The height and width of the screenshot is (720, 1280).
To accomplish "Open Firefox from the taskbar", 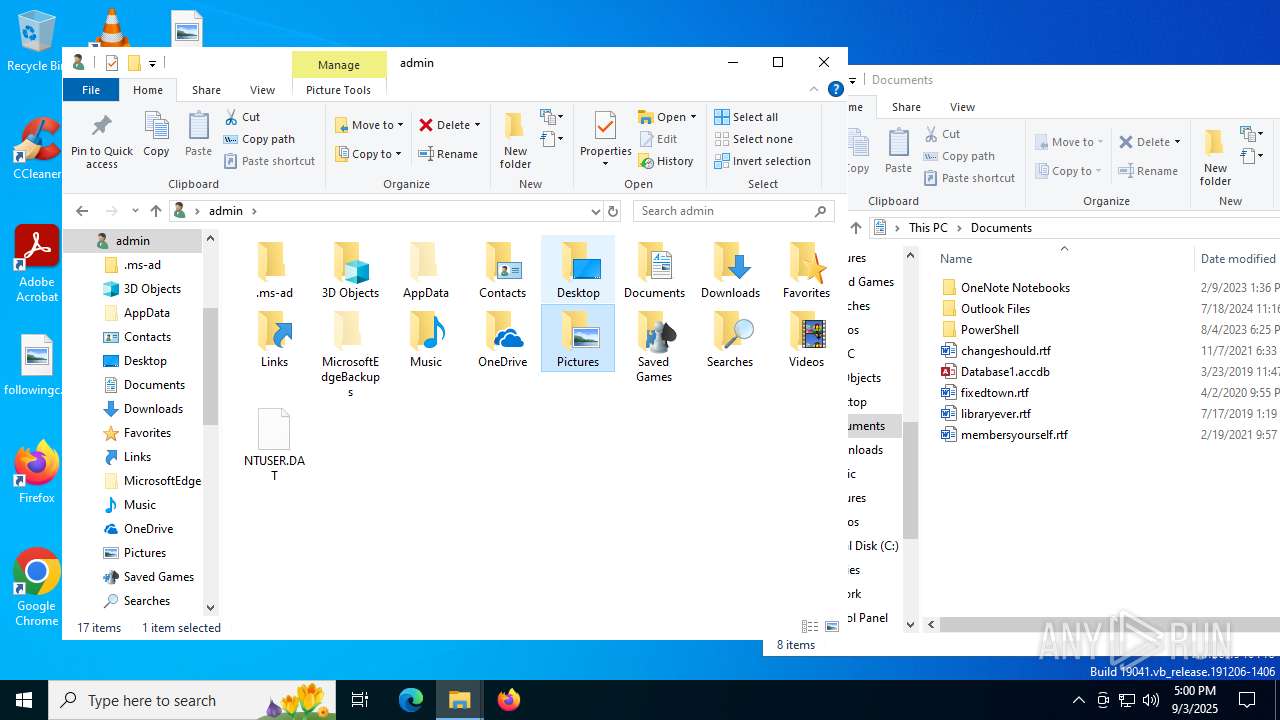I will (509, 700).
